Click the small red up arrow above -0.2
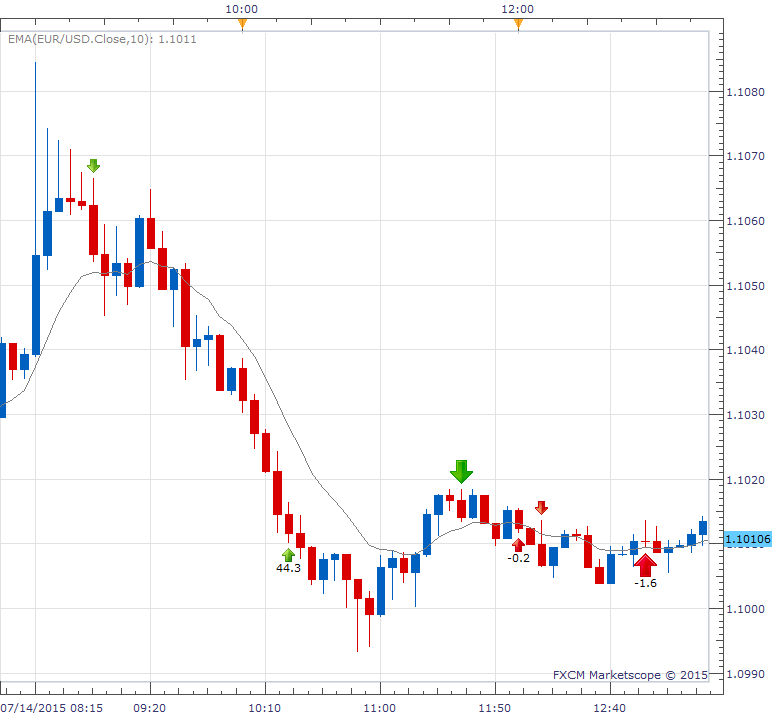 coord(518,545)
